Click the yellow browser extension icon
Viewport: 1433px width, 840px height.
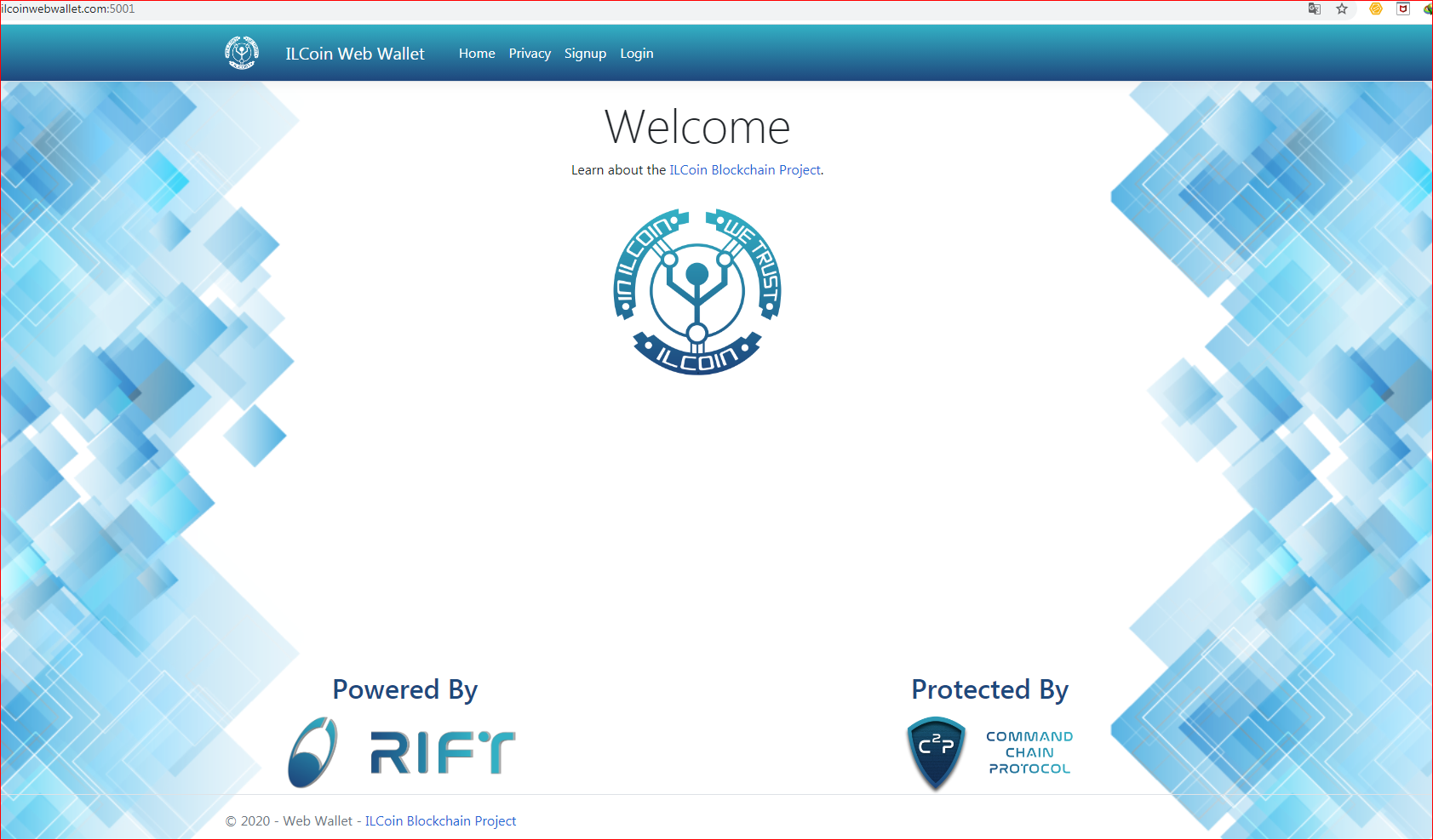pos(1376,9)
